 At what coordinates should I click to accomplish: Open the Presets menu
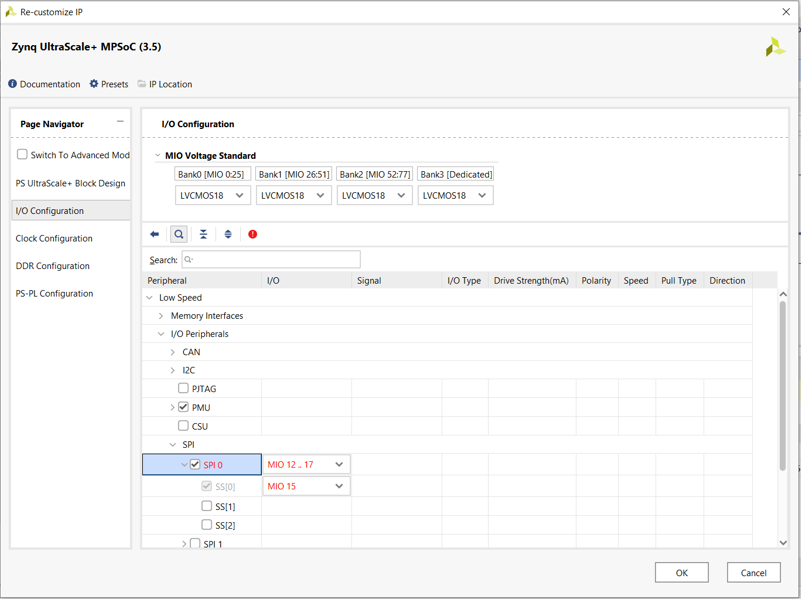(108, 84)
